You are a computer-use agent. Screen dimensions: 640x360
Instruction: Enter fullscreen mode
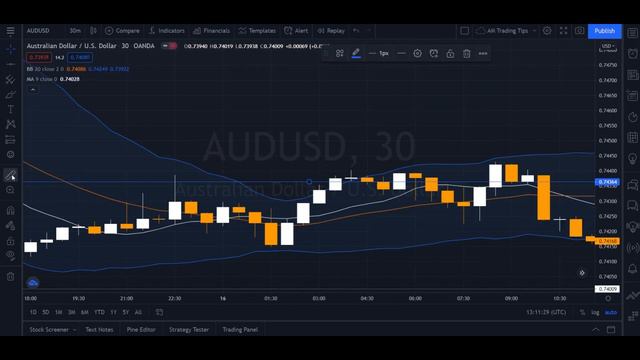[563, 31]
